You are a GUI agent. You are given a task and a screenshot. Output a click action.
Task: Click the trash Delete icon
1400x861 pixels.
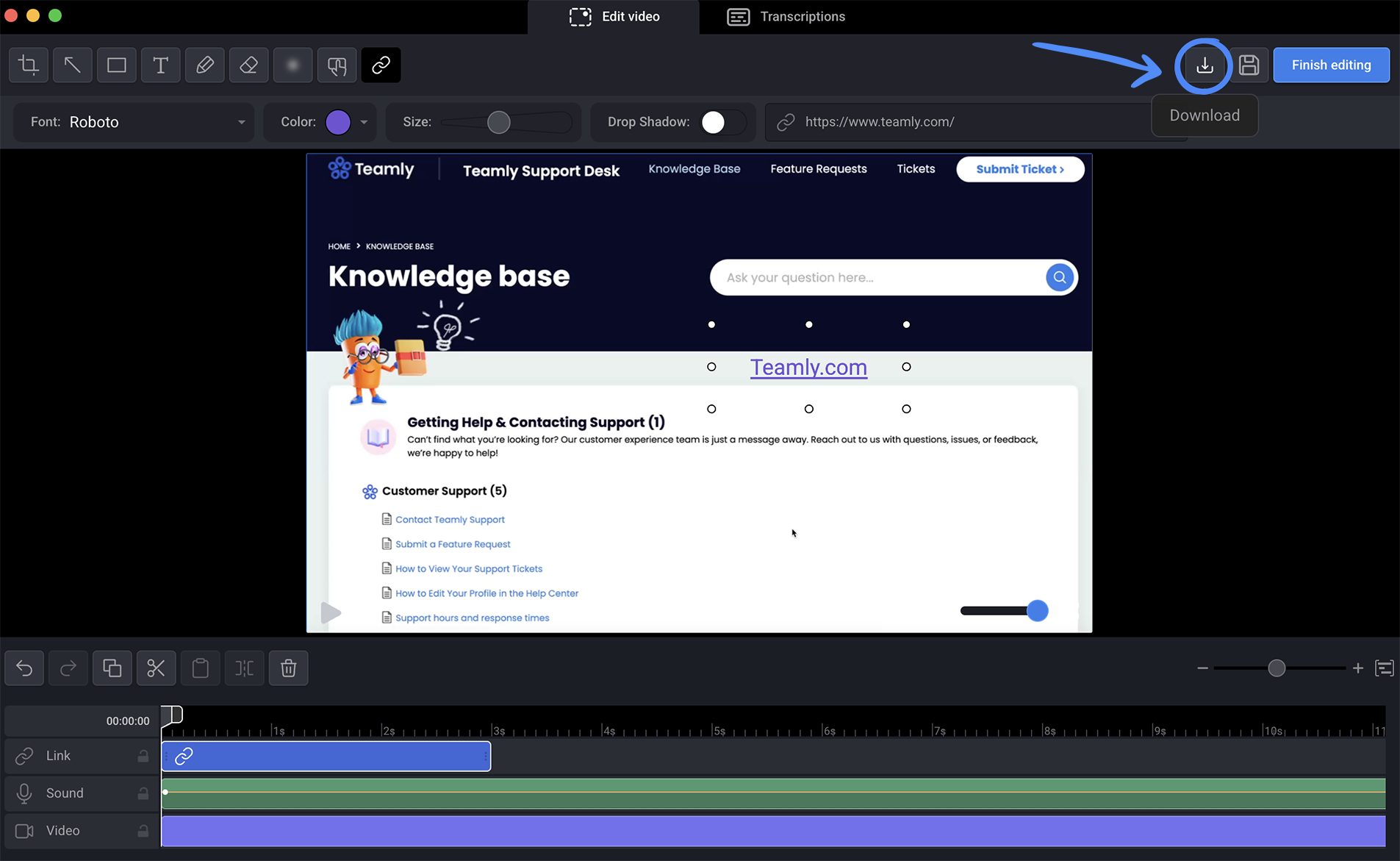point(289,668)
